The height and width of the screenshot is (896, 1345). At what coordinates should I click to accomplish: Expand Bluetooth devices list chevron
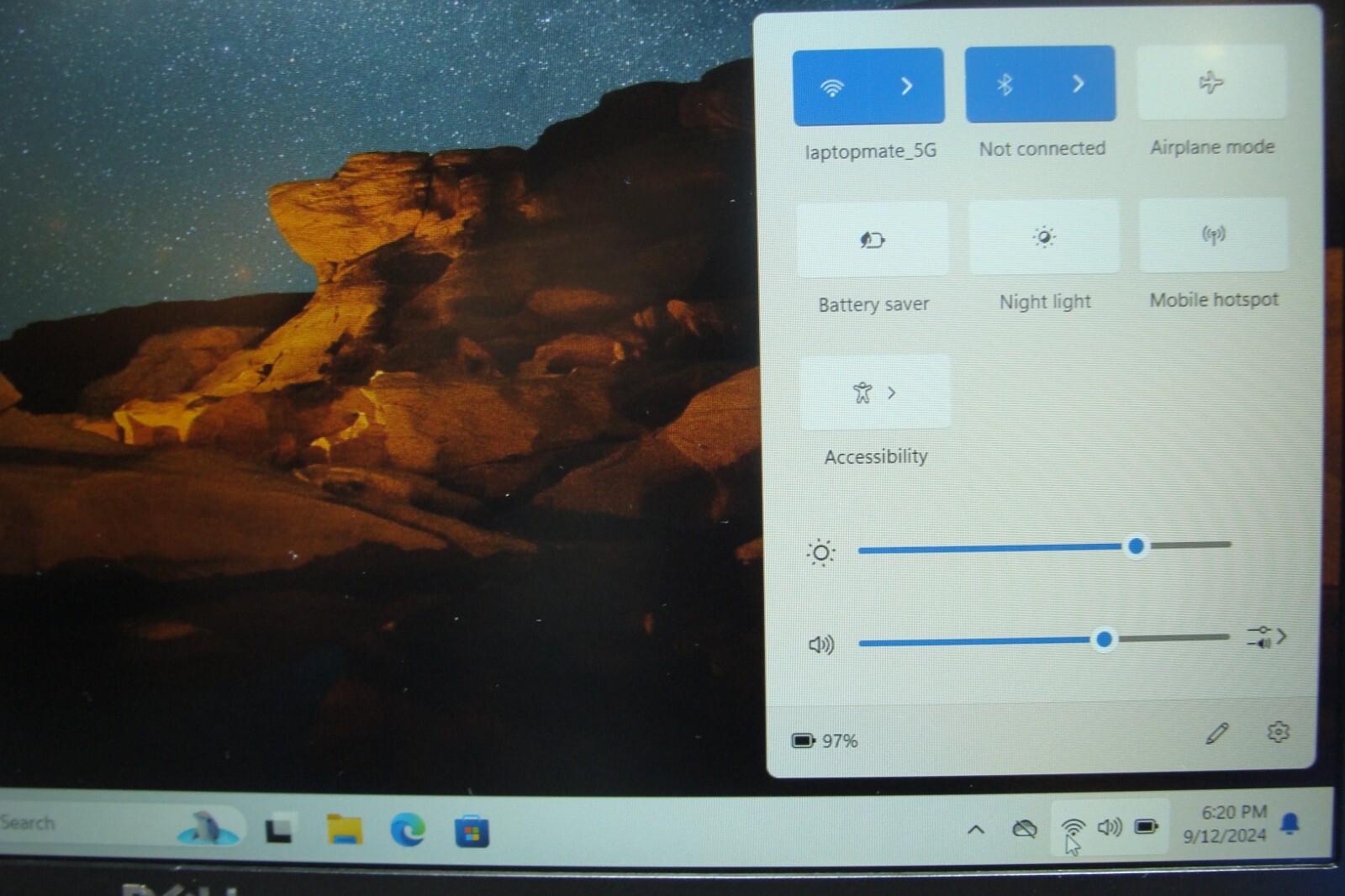(1079, 83)
